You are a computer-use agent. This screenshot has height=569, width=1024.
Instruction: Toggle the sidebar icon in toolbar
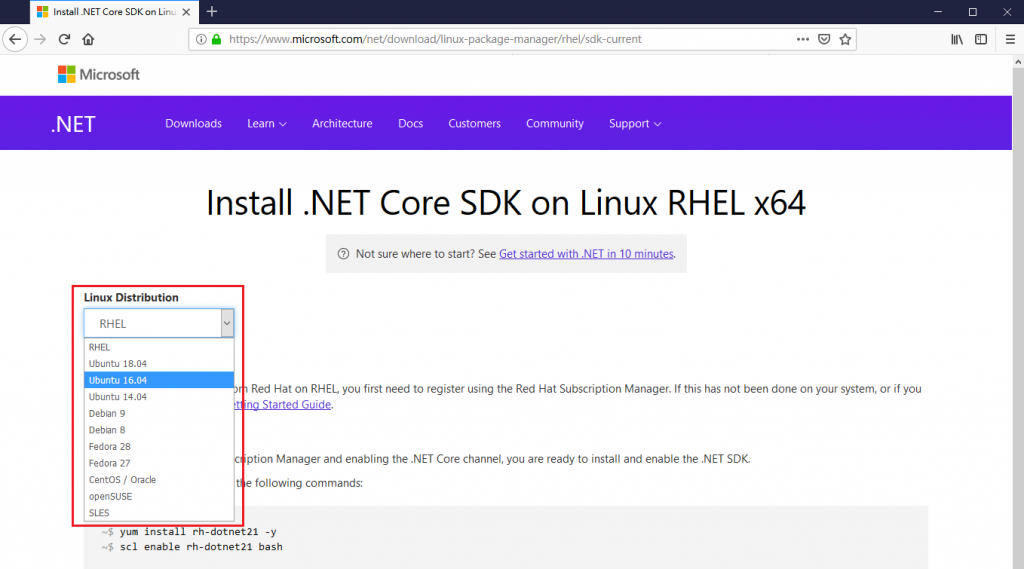coord(981,39)
